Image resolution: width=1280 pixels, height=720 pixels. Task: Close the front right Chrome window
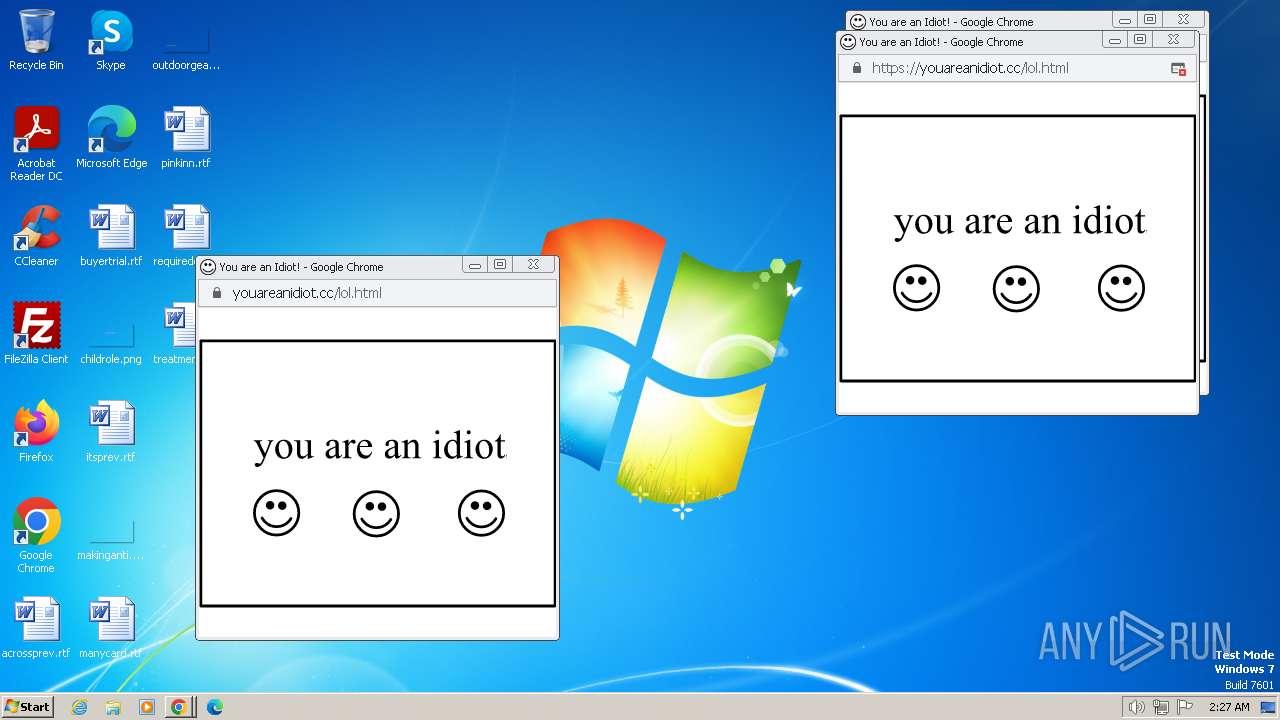(x=1174, y=40)
